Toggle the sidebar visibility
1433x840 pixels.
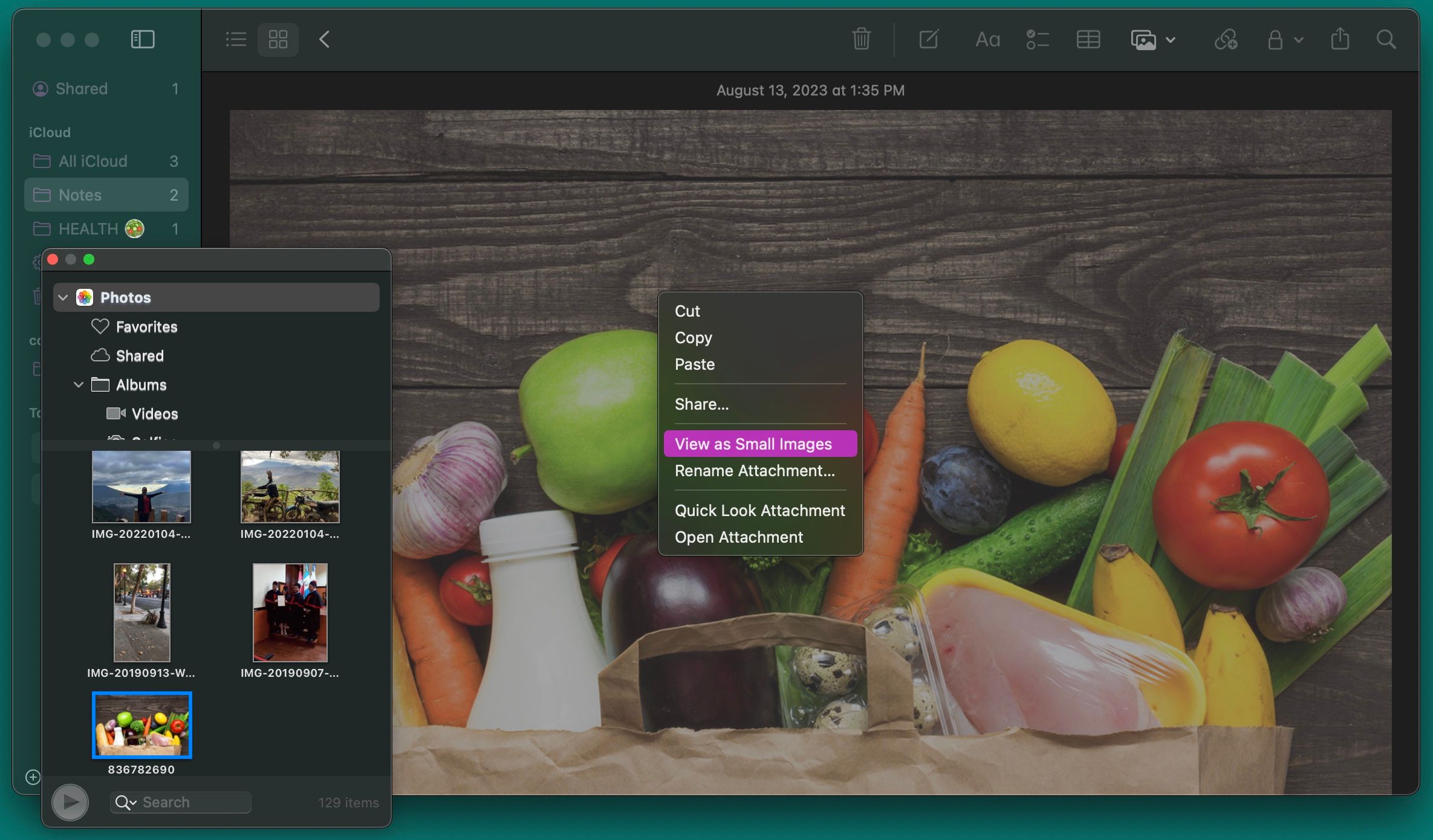(143, 40)
